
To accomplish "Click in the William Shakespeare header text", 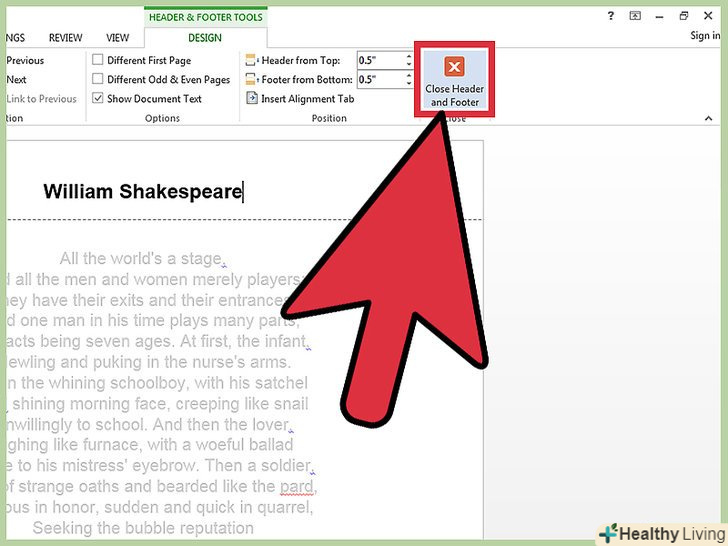I will pos(143,192).
